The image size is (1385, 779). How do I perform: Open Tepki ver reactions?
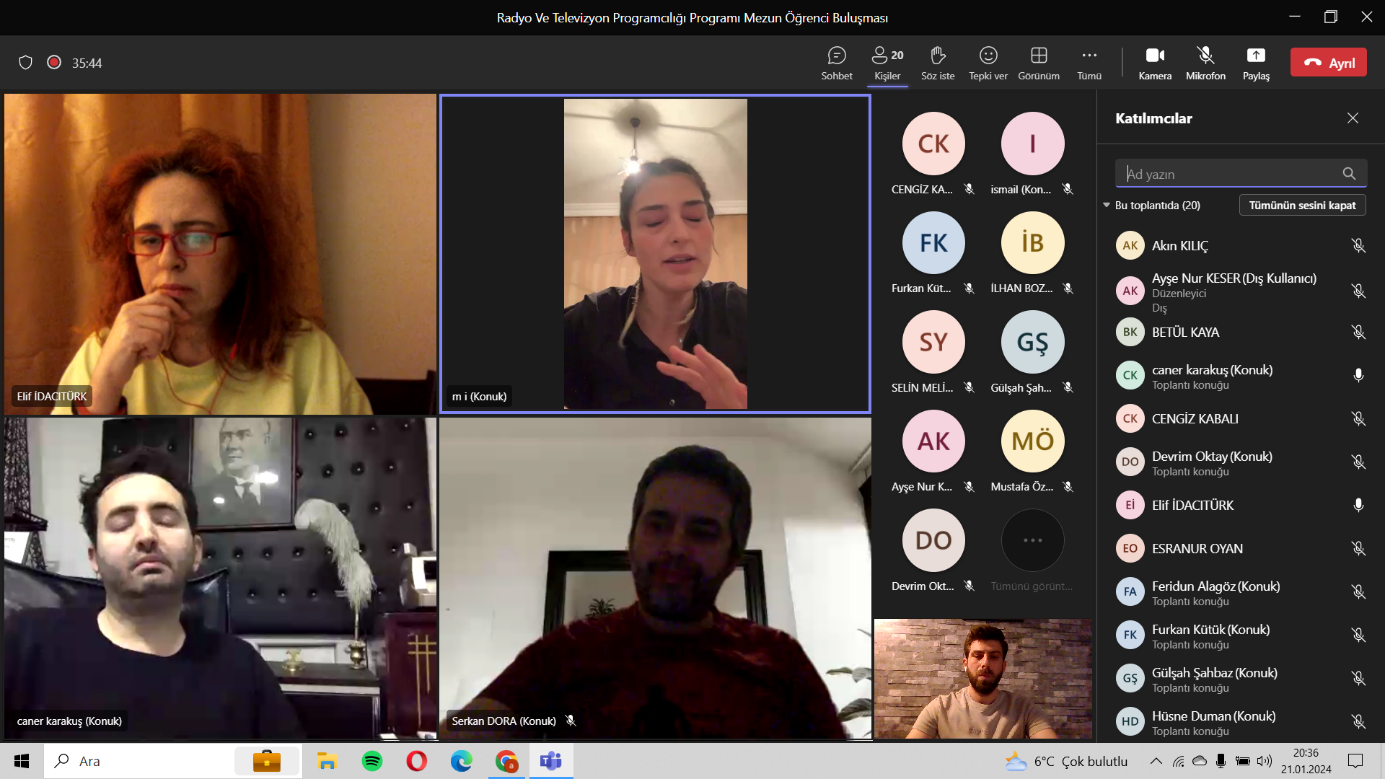(988, 63)
